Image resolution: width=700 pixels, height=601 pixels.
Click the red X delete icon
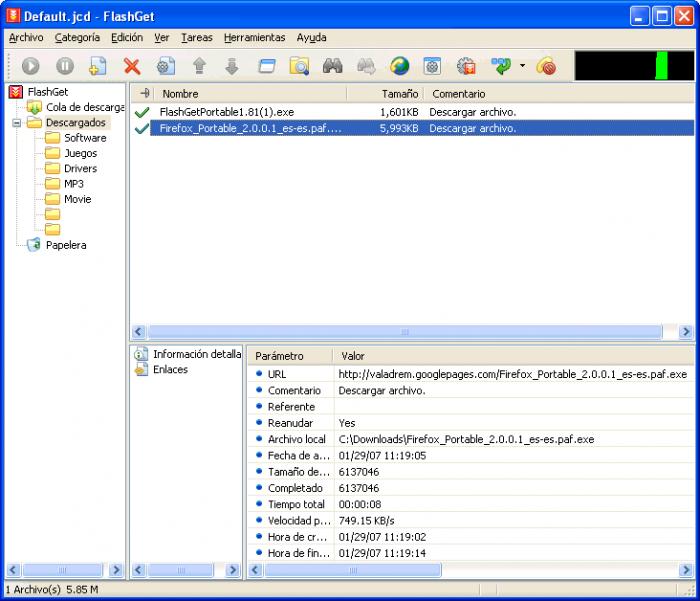[131, 66]
